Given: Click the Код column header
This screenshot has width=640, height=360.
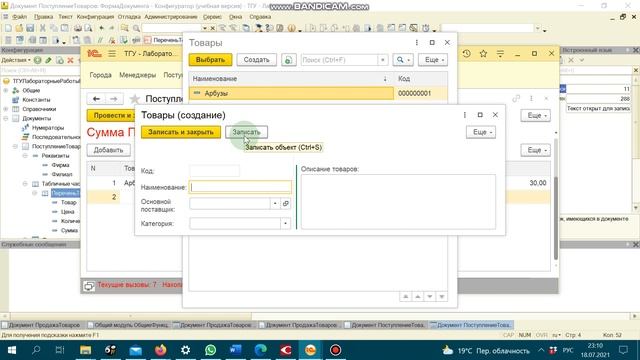Looking at the screenshot, I should 420,79.
